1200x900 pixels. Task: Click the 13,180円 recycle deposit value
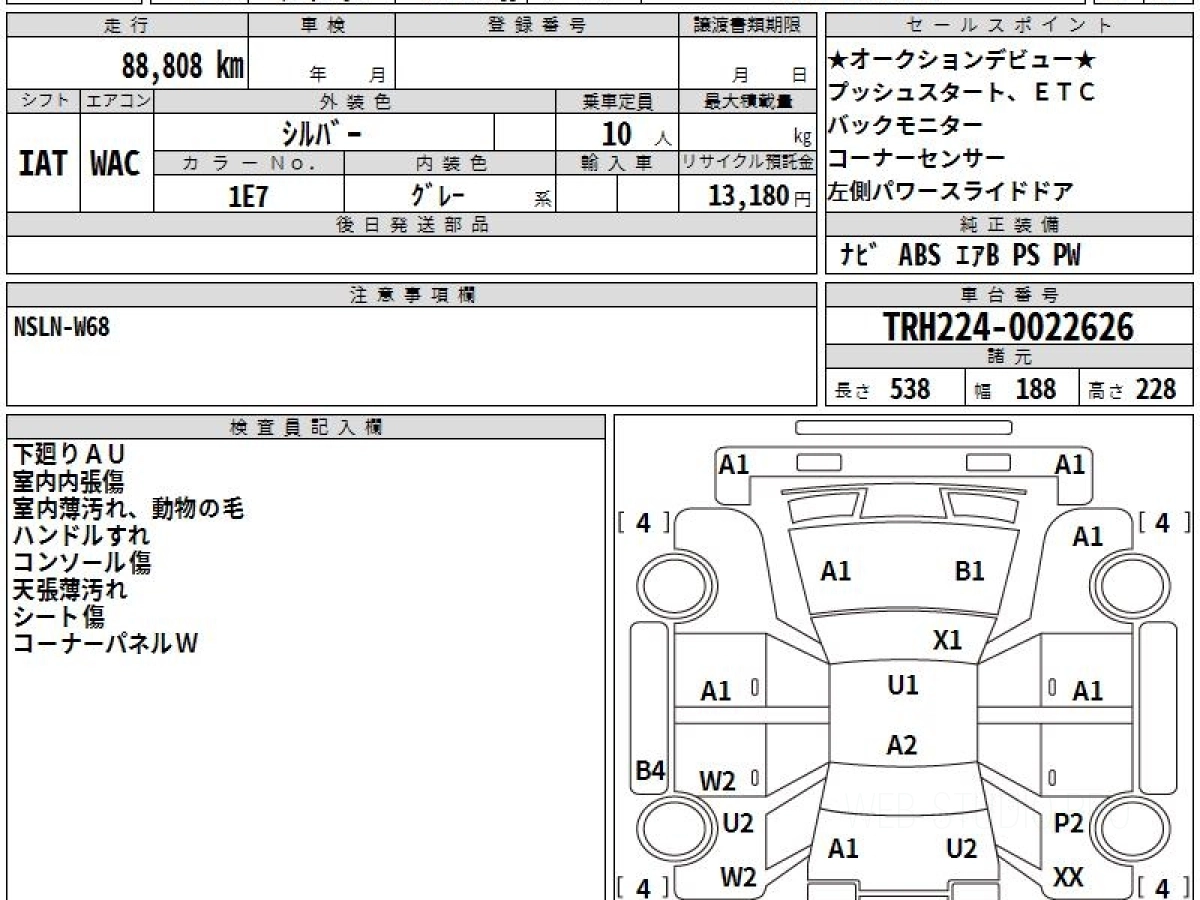pyautogui.click(x=760, y=196)
